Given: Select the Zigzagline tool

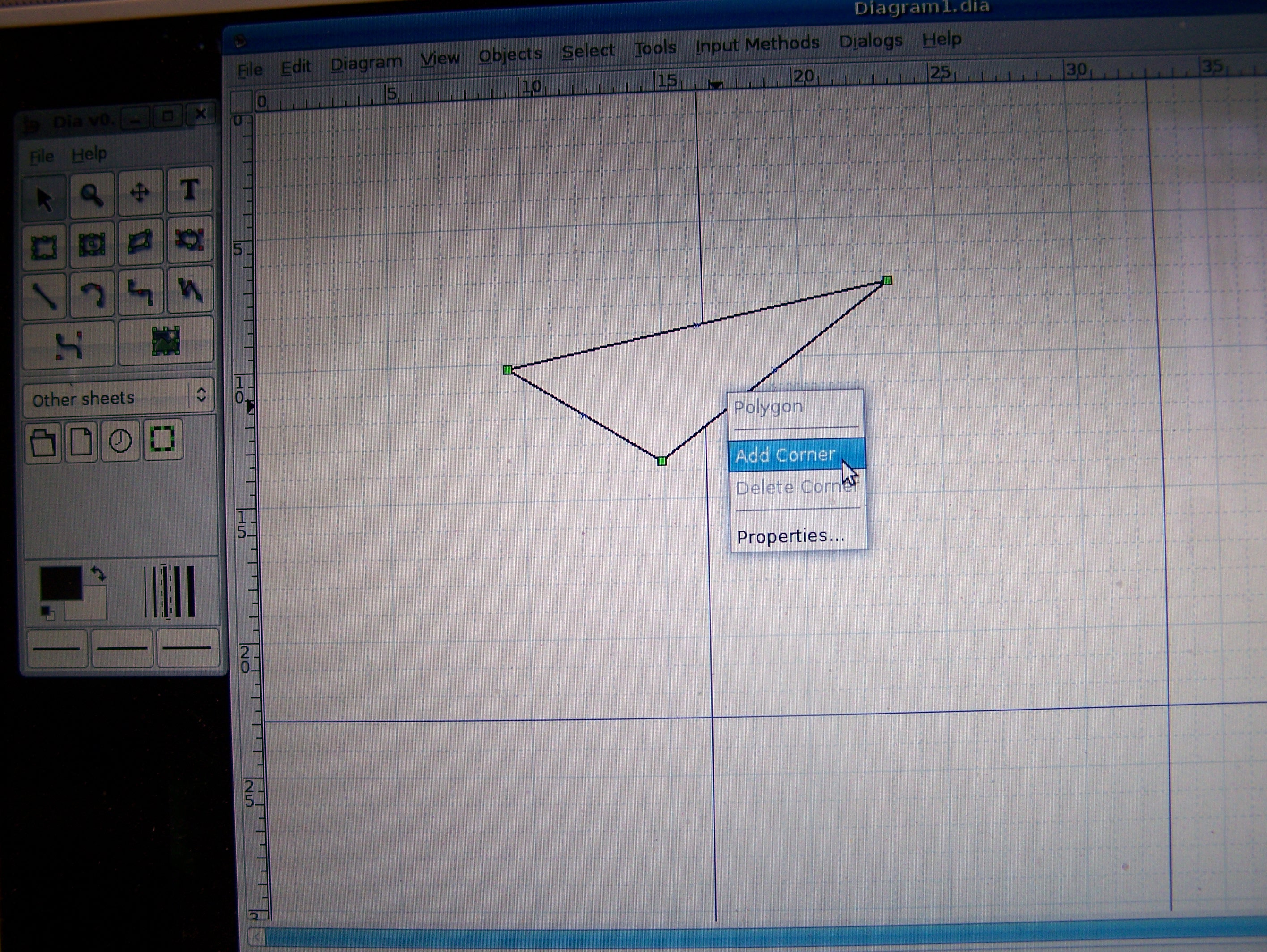Looking at the screenshot, I should coord(140,292).
